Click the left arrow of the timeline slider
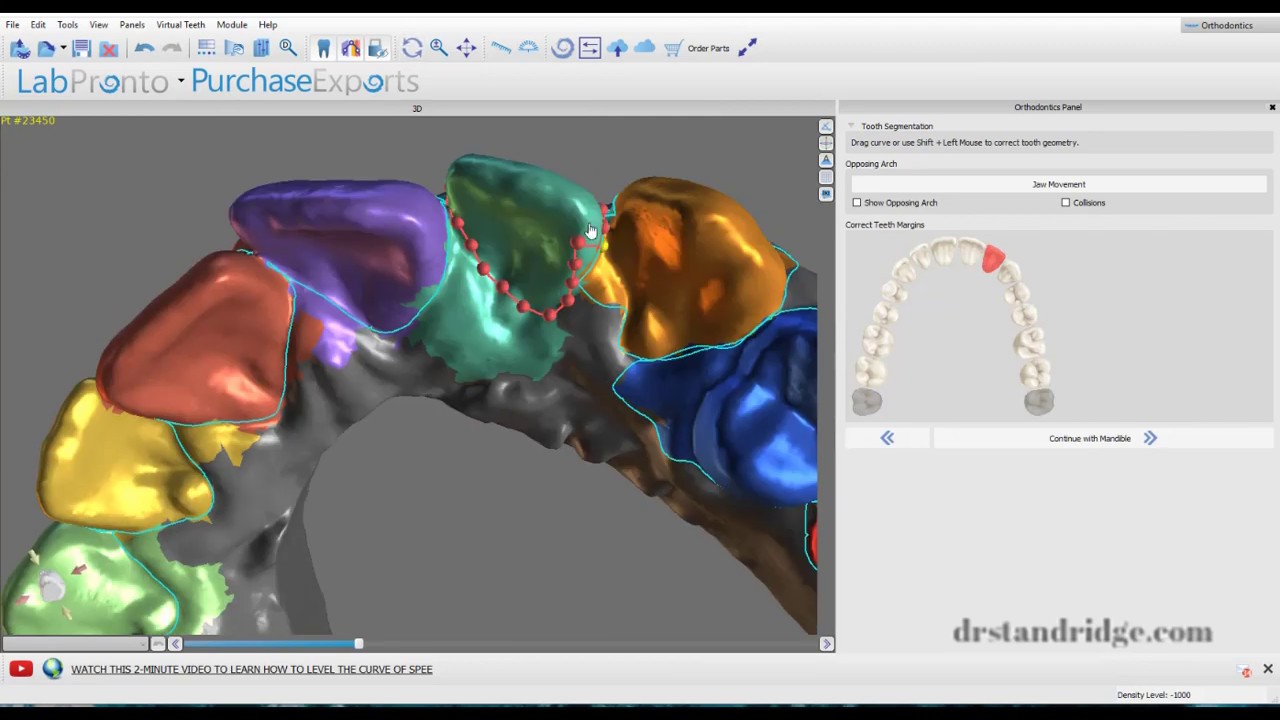 [x=175, y=644]
